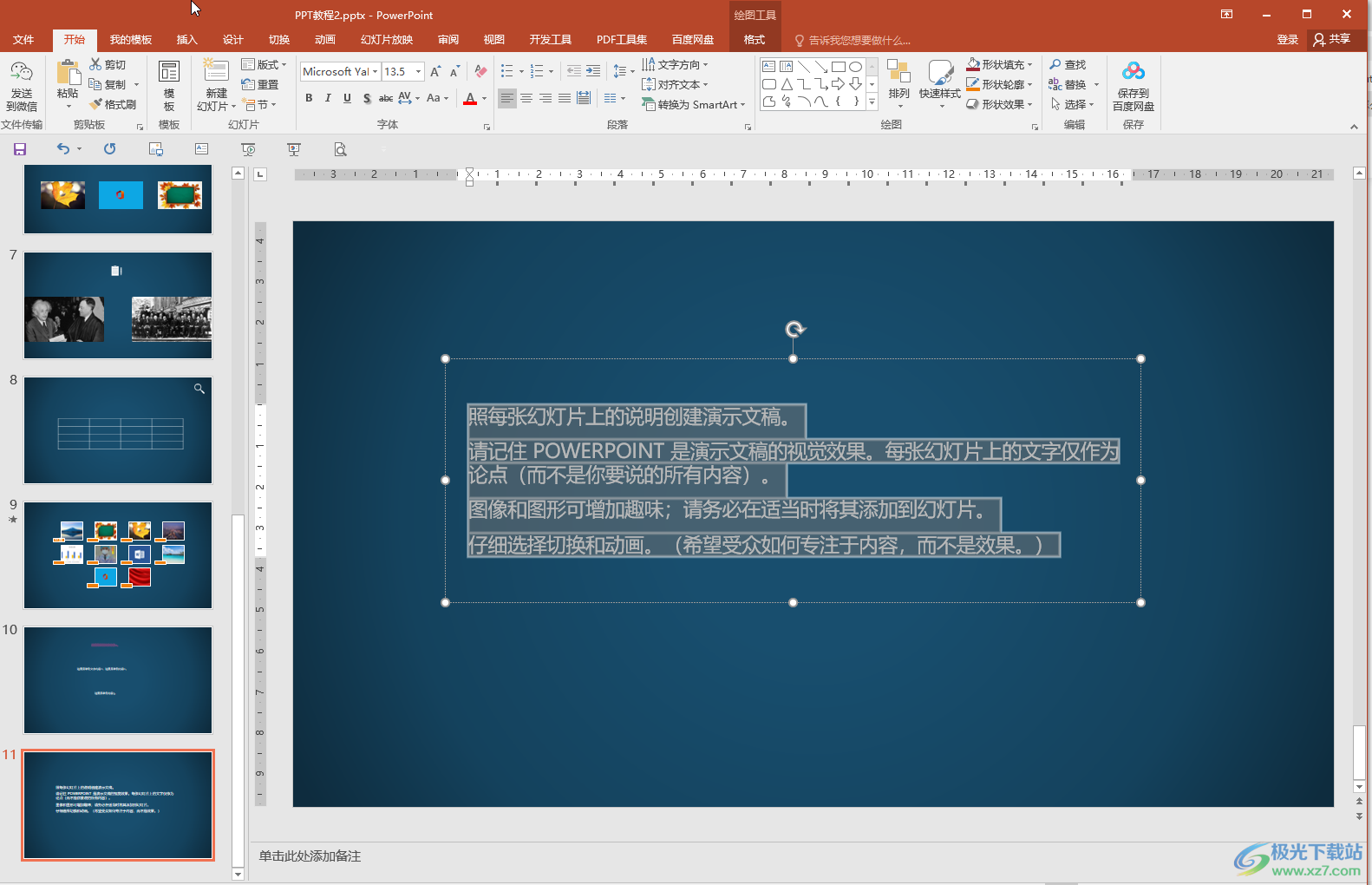This screenshot has height=885, width=1372.
Task: Open the font size dropdown
Action: pos(419,72)
